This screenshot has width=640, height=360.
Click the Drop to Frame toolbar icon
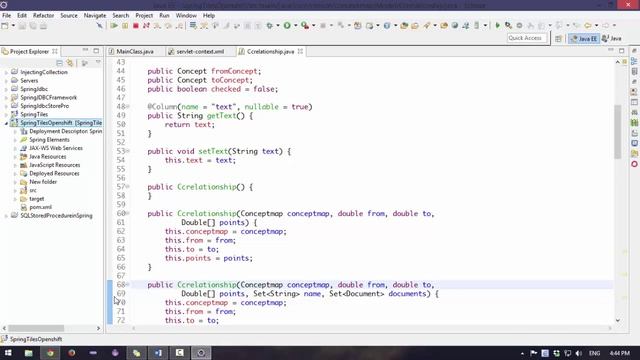pos(193,26)
